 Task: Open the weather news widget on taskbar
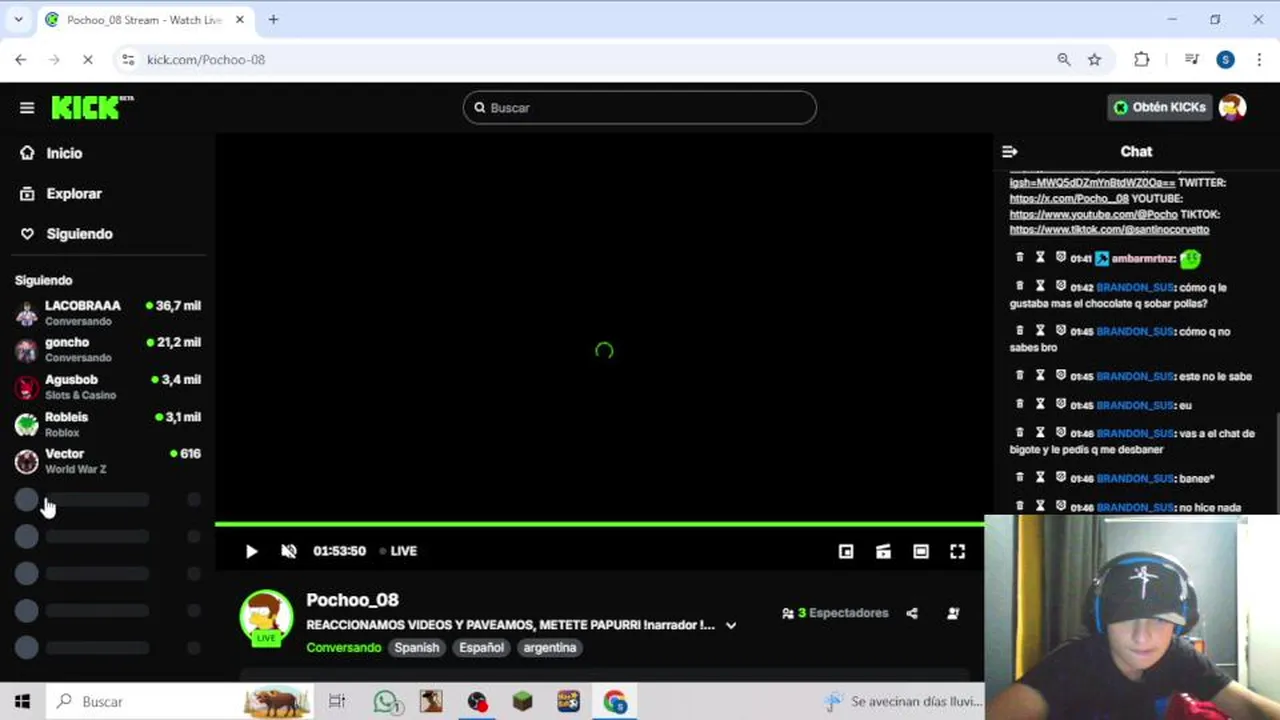(x=901, y=702)
